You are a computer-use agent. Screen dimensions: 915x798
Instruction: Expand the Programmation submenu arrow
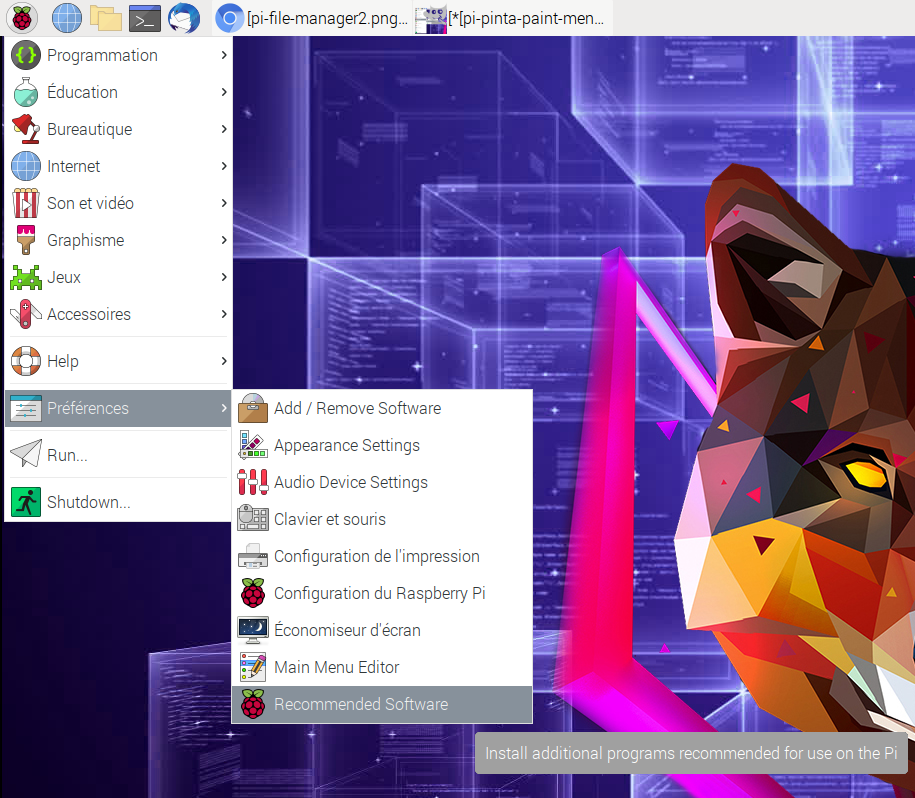pyautogui.click(x=224, y=55)
